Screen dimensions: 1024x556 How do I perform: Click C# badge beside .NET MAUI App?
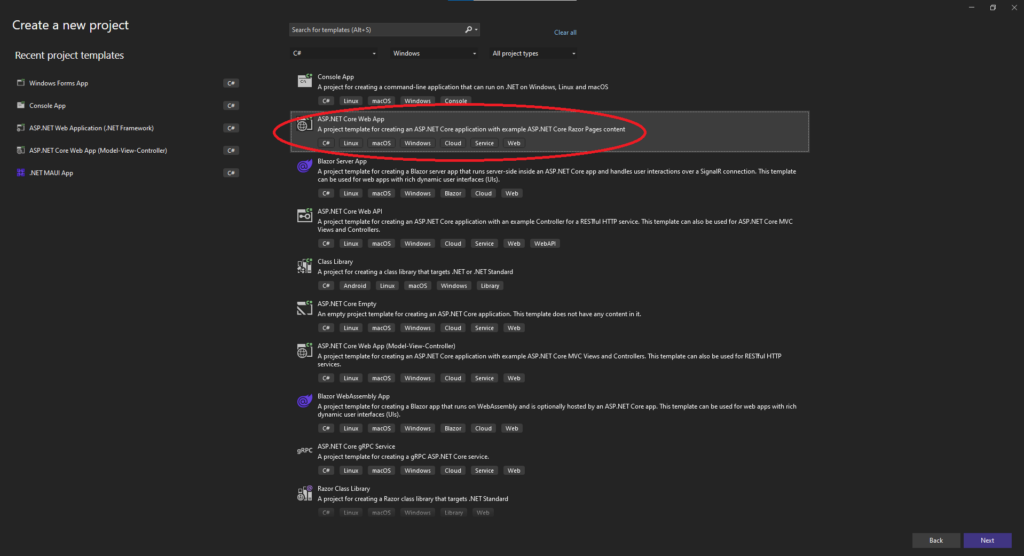pyautogui.click(x=231, y=172)
